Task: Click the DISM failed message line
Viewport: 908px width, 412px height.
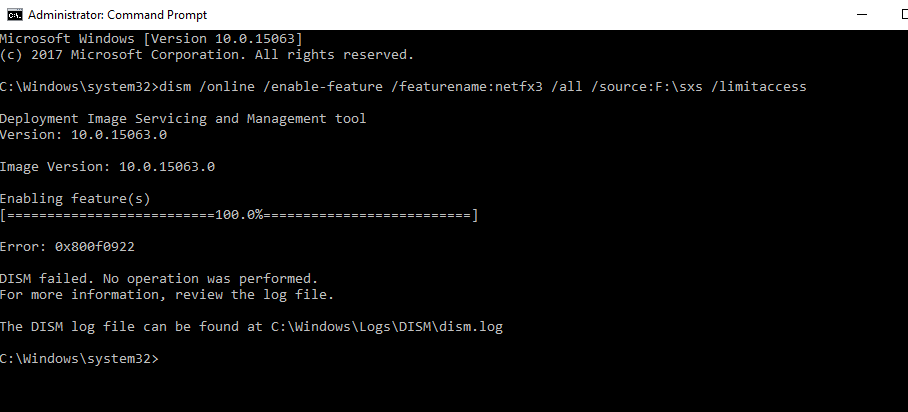Action: click(x=159, y=279)
